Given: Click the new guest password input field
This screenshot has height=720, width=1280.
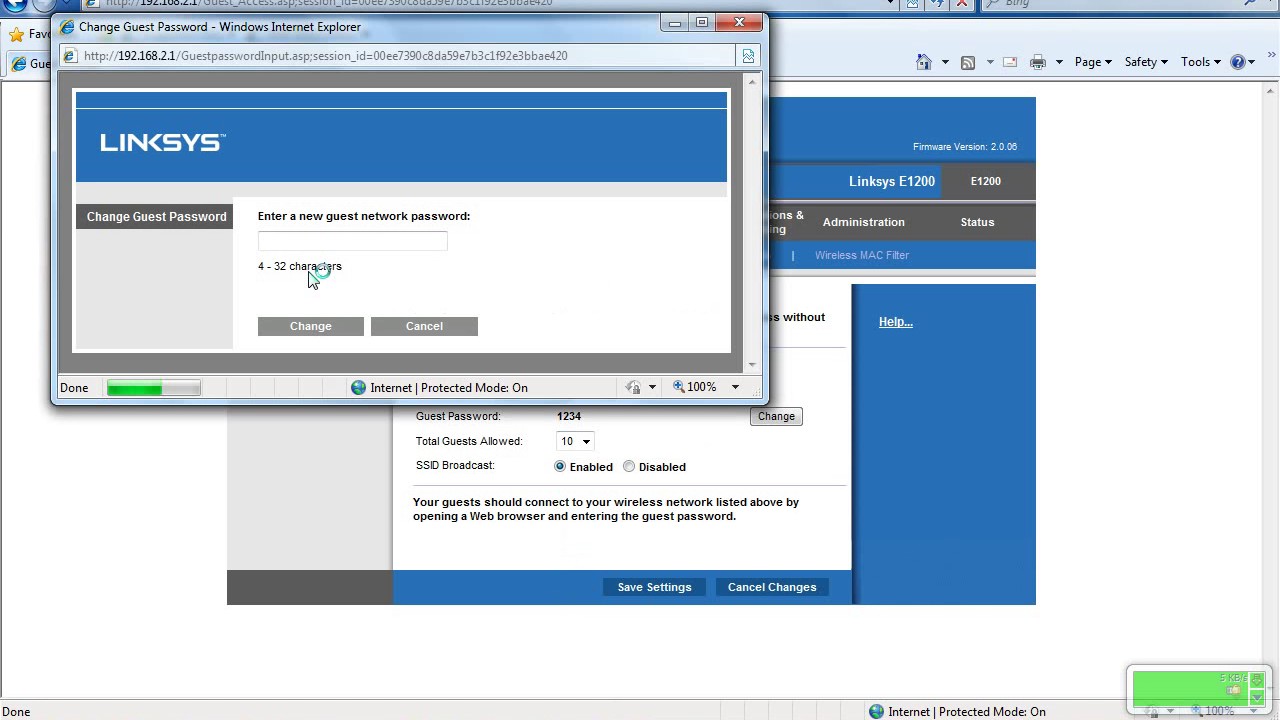Looking at the screenshot, I should (352, 241).
